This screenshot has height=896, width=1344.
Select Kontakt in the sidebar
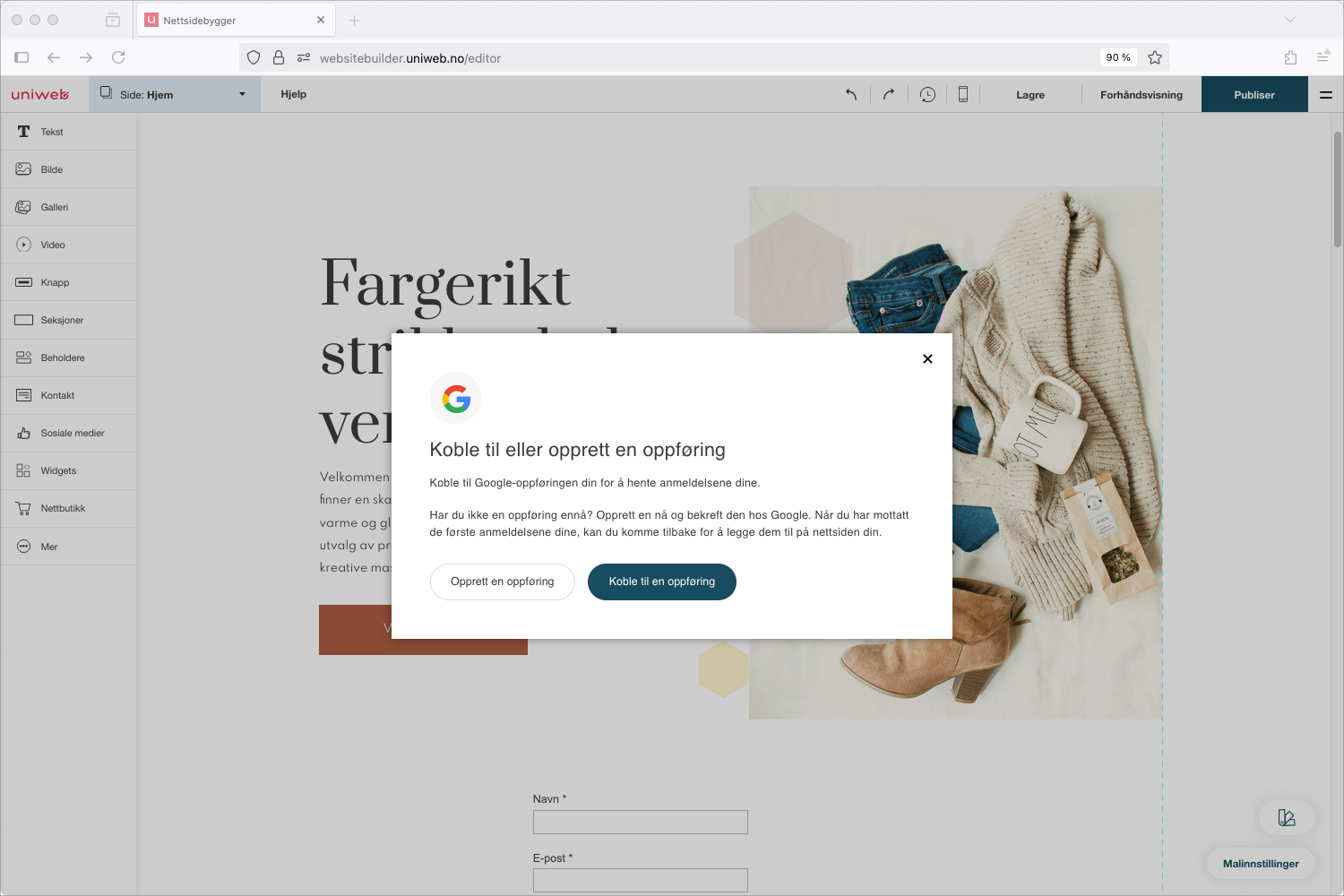[x=69, y=395]
